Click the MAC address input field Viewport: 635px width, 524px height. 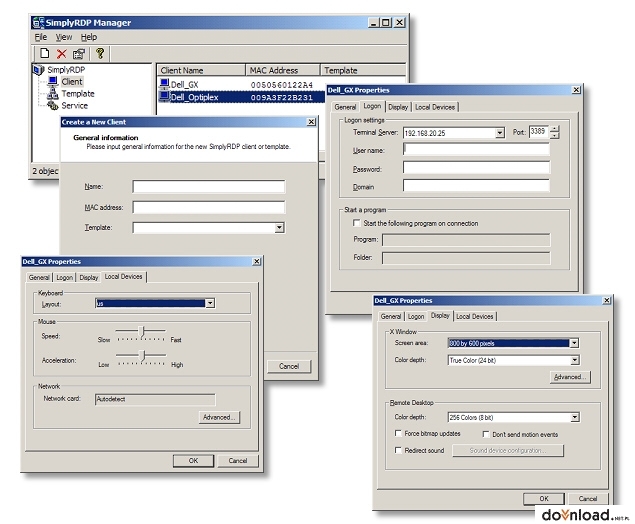tap(209, 207)
